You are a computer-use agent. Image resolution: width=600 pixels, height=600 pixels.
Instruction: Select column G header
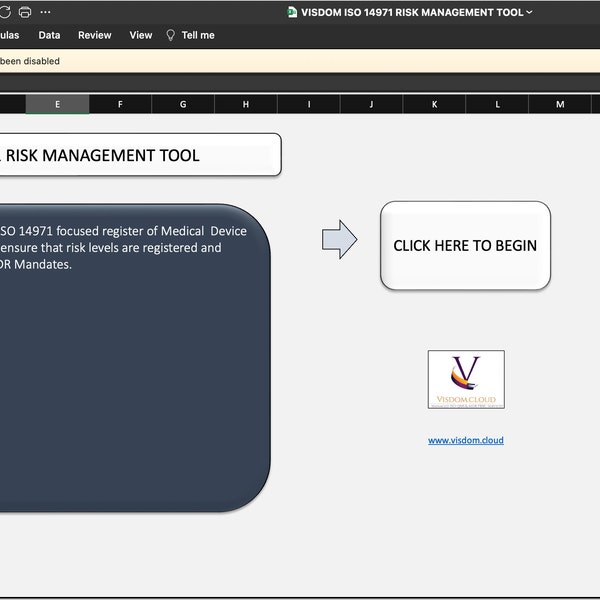click(183, 104)
